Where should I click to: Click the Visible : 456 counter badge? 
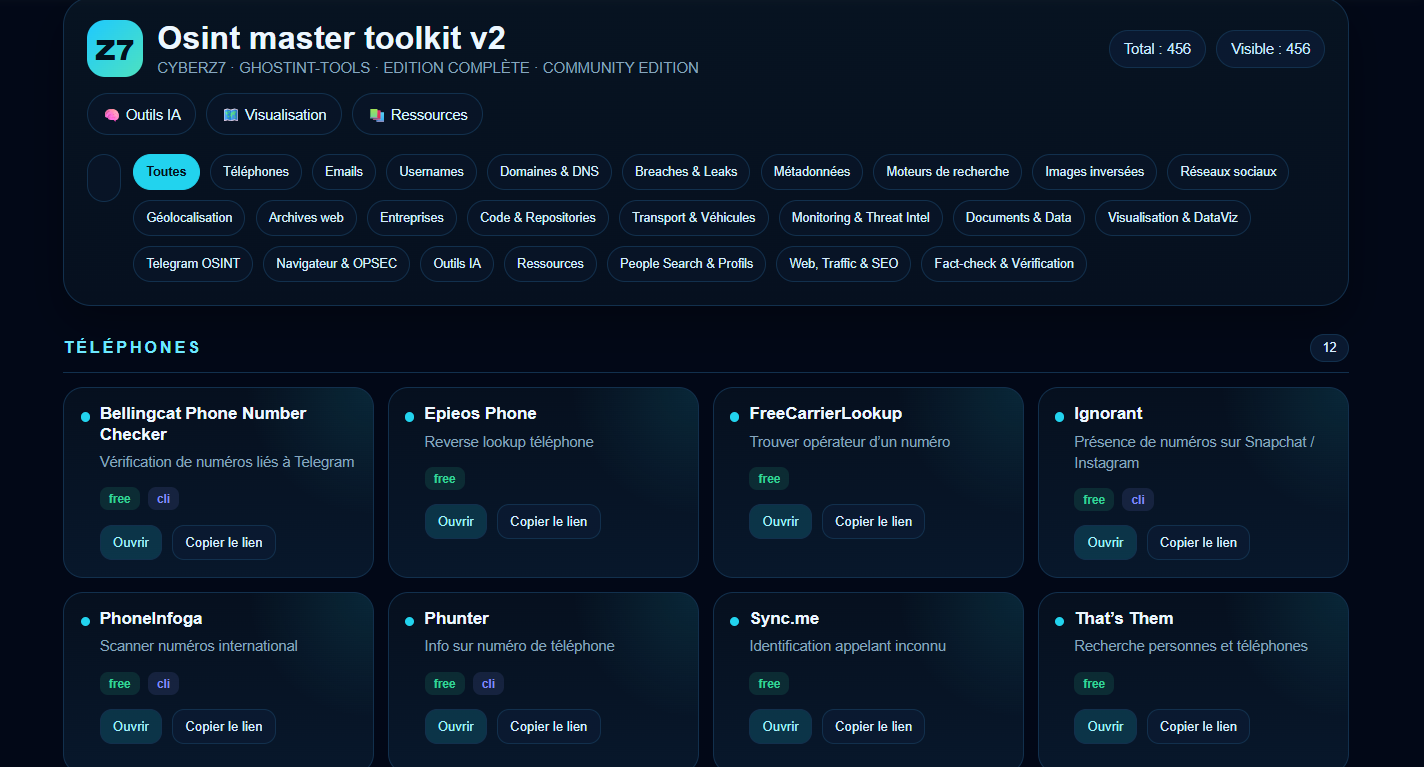pos(1270,49)
